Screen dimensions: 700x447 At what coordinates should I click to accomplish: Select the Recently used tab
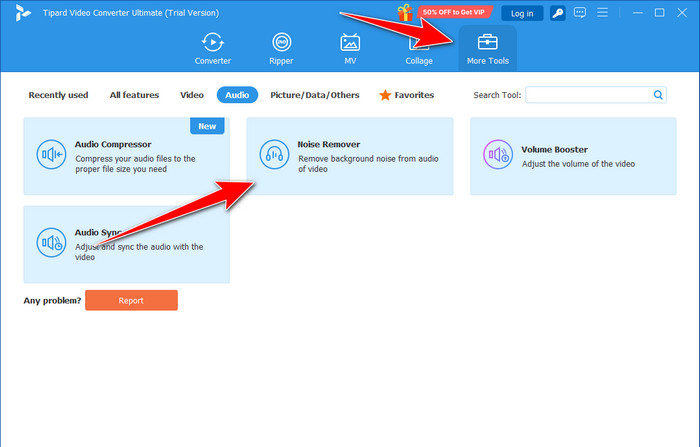[x=58, y=95]
